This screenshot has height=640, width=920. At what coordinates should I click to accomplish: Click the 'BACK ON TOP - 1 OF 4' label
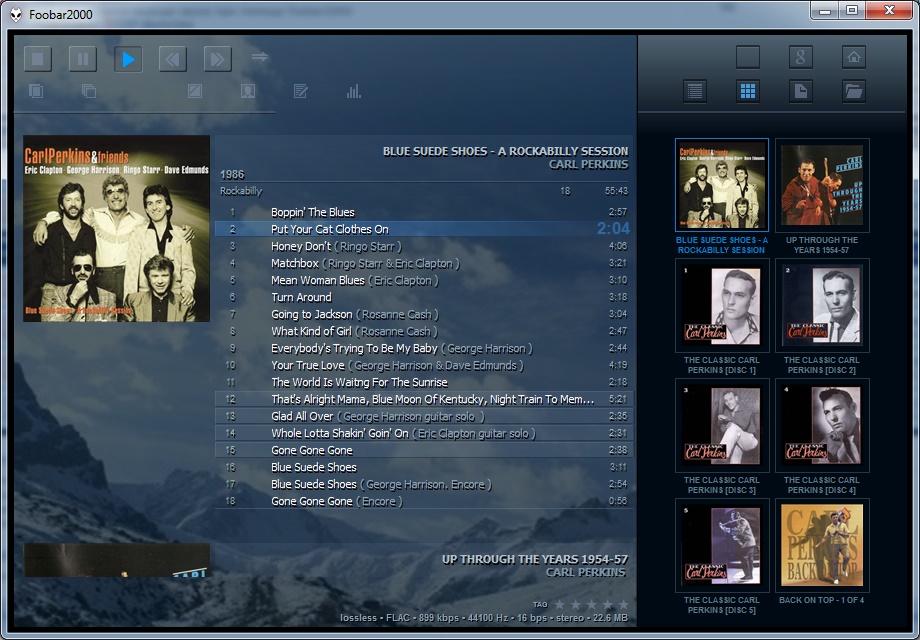(x=822, y=600)
